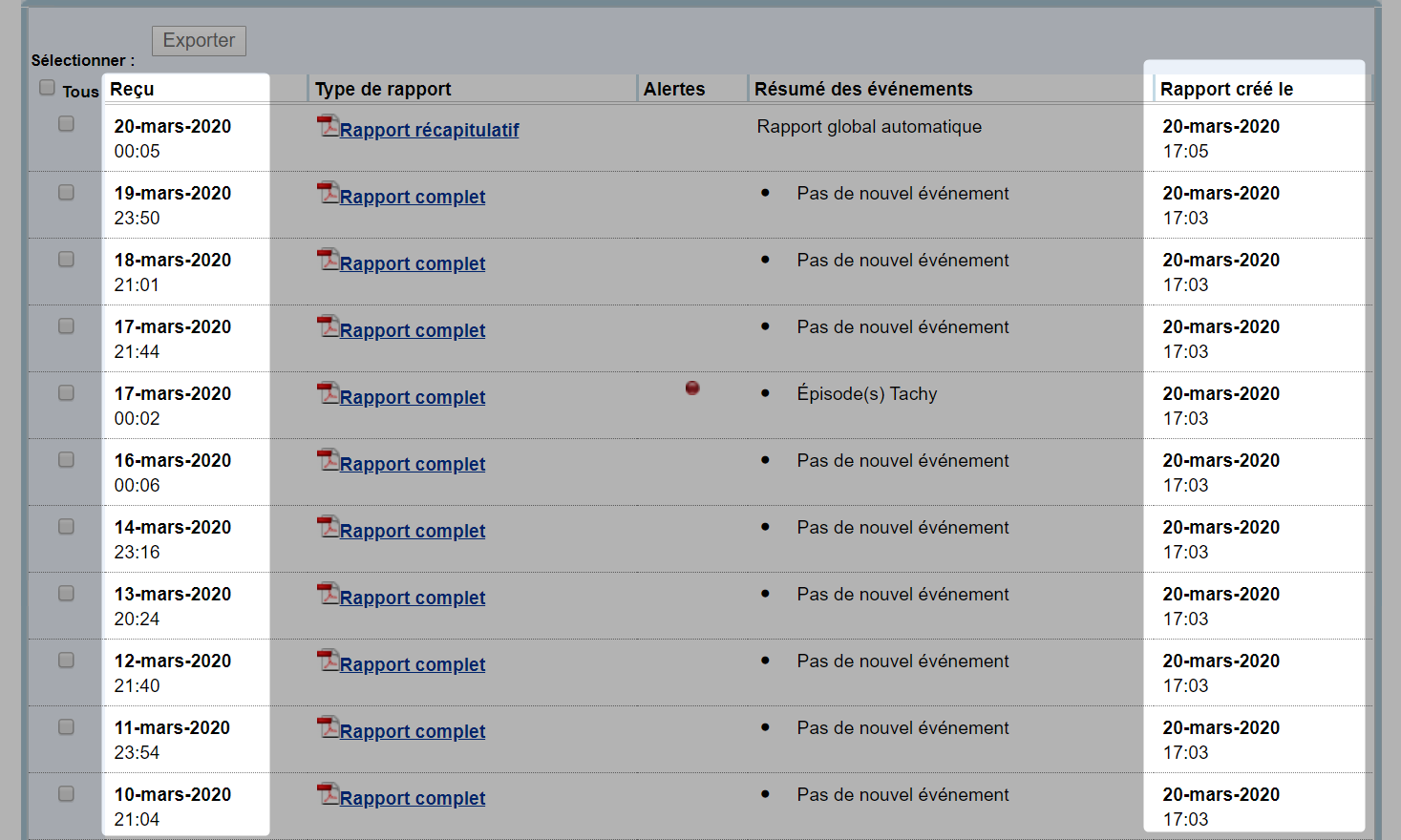
Task: Tick checkbox for 20-mars-2020 00:05 report
Action: pyautogui.click(x=66, y=123)
